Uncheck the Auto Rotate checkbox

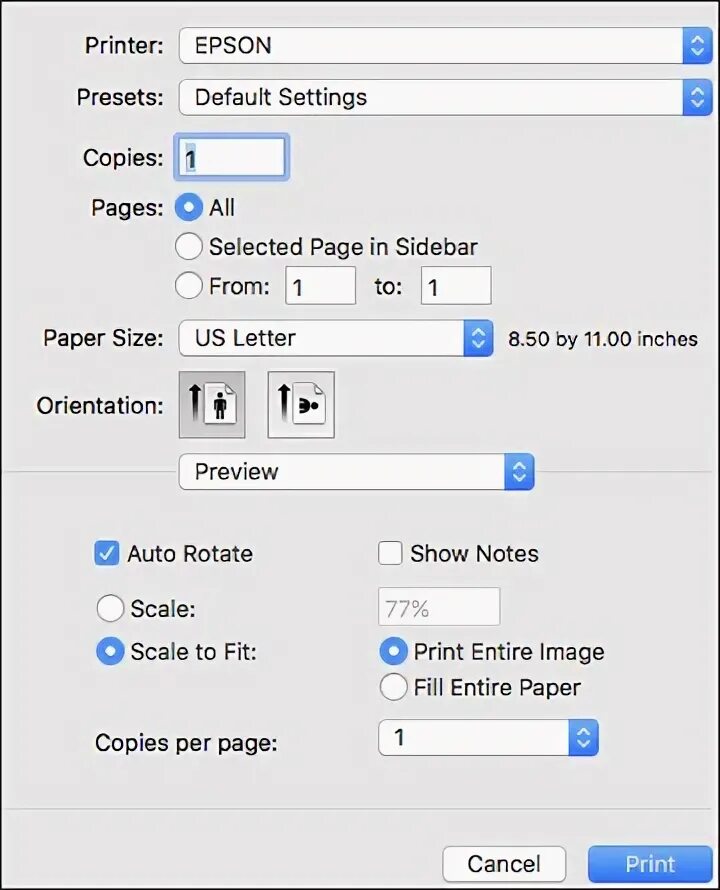pyautogui.click(x=107, y=553)
